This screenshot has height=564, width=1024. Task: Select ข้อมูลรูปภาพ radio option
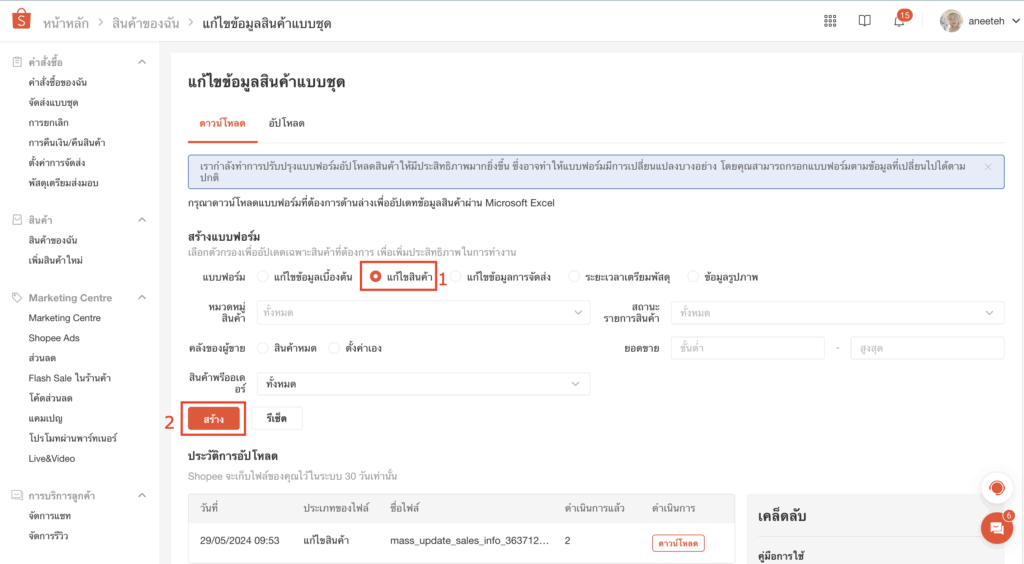coord(693,277)
